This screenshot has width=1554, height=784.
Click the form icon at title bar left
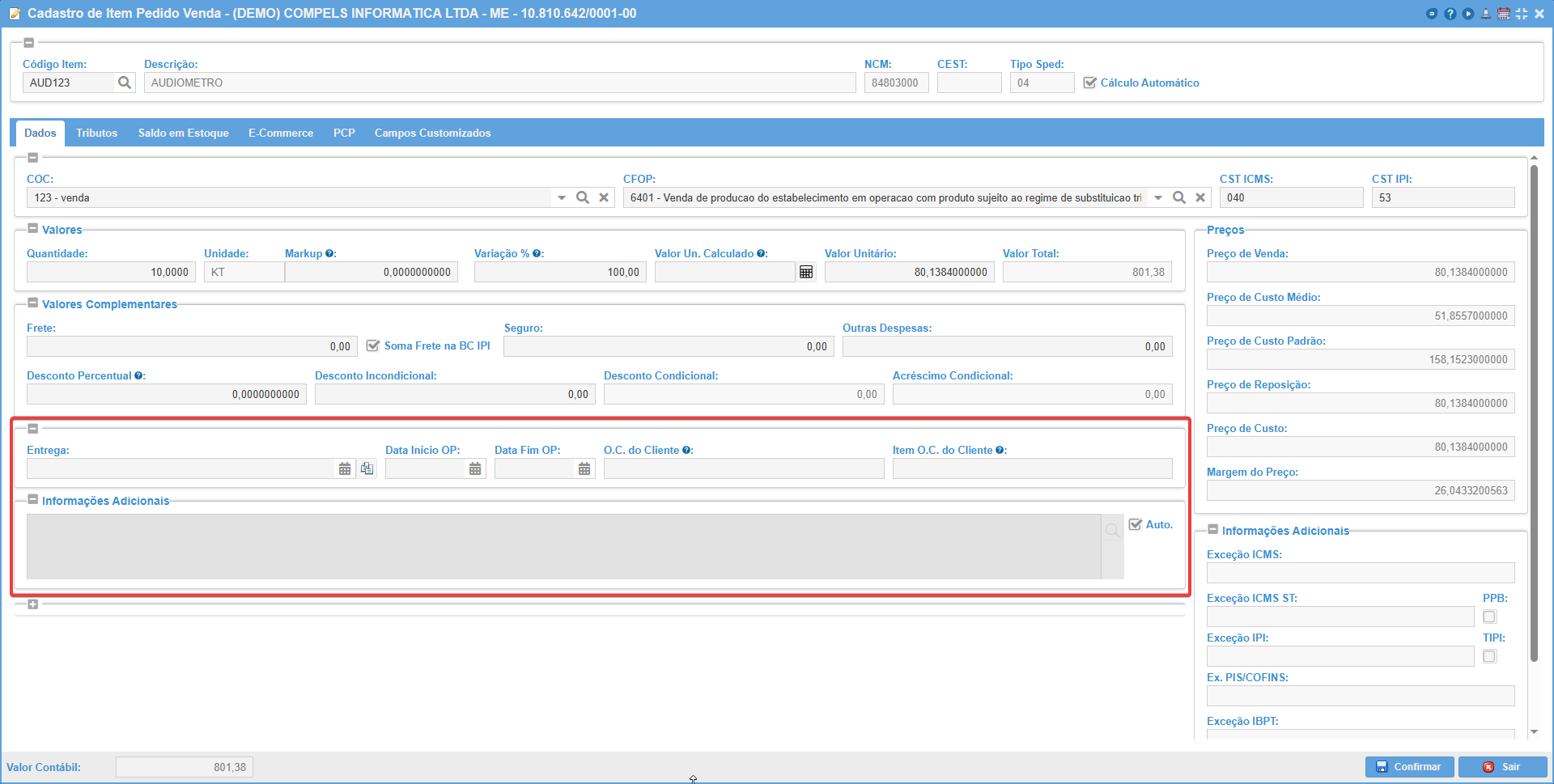click(x=15, y=14)
